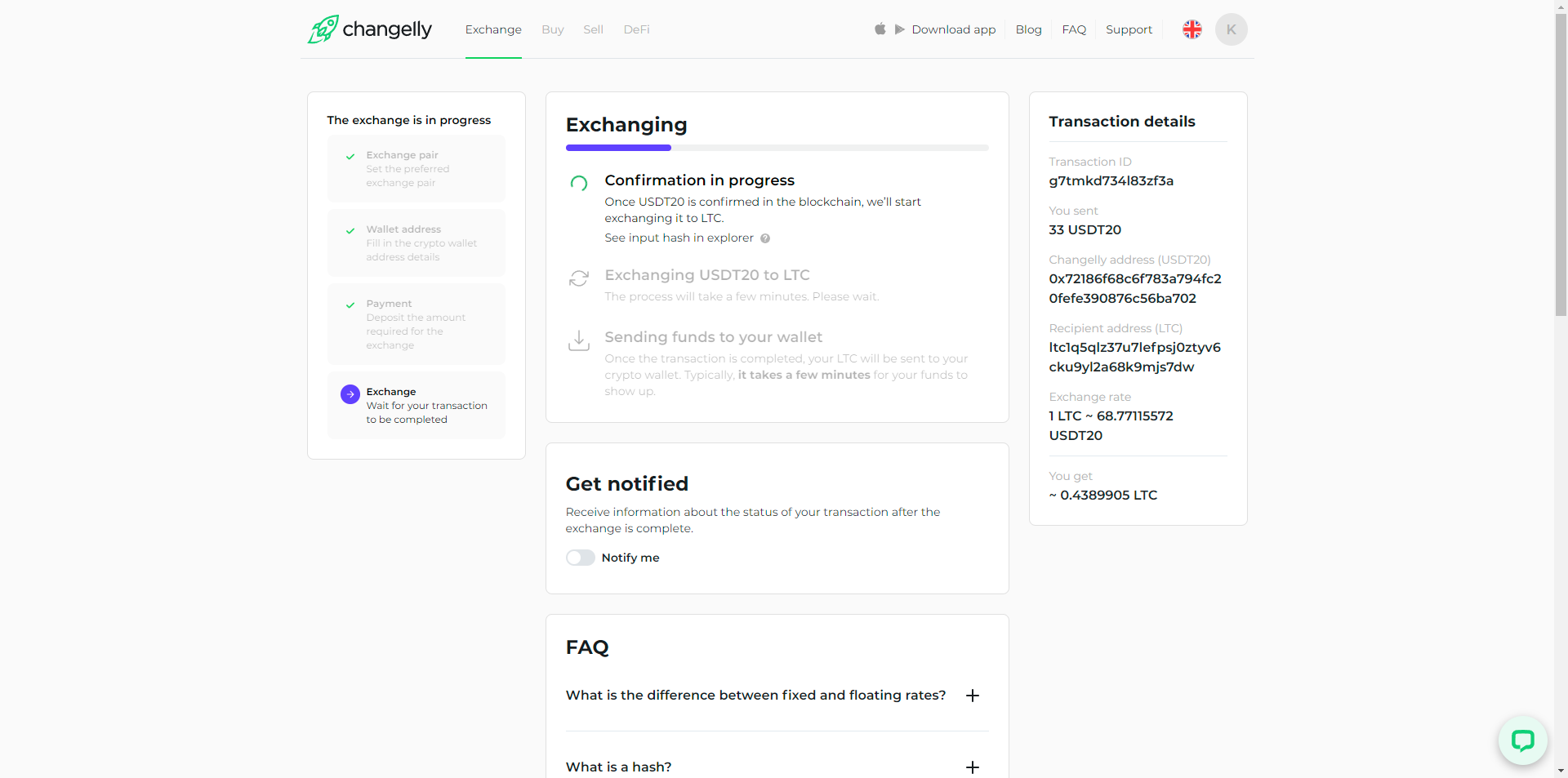
Task: Toggle the Notify me switch
Action: pyautogui.click(x=581, y=558)
